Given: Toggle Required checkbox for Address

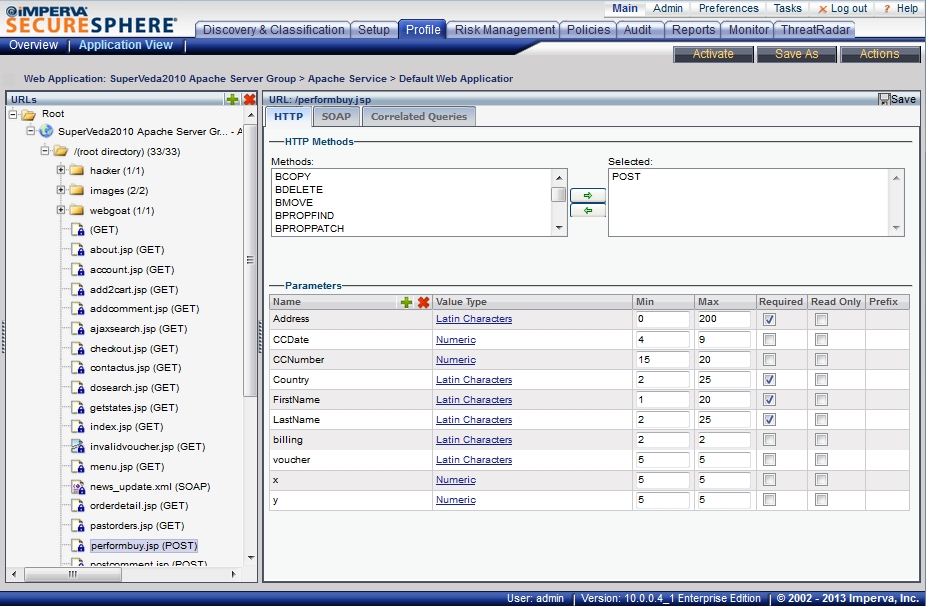Looking at the screenshot, I should click(x=769, y=319).
